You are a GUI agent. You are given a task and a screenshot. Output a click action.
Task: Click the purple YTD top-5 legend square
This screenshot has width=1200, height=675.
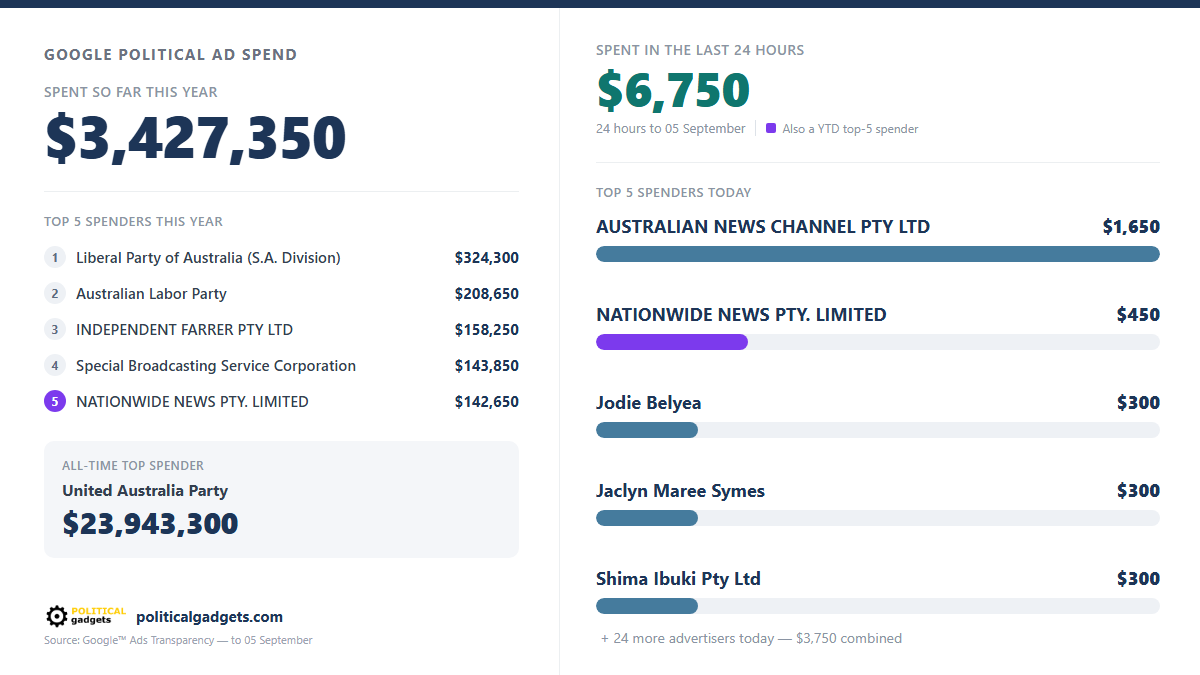[x=771, y=128]
